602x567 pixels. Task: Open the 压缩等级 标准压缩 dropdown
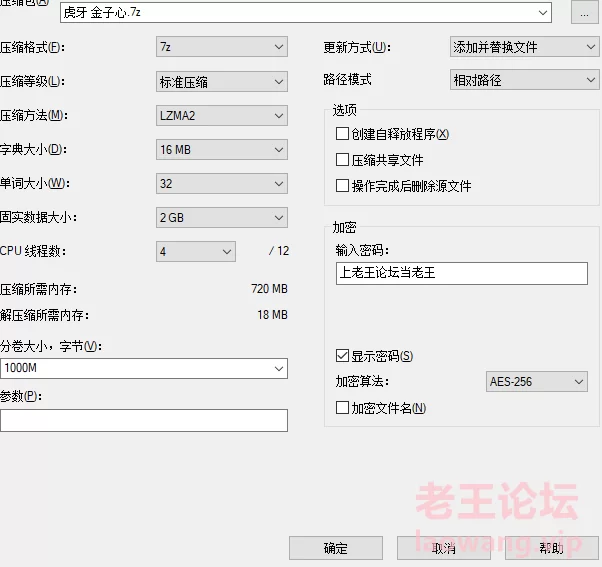[x=222, y=81]
